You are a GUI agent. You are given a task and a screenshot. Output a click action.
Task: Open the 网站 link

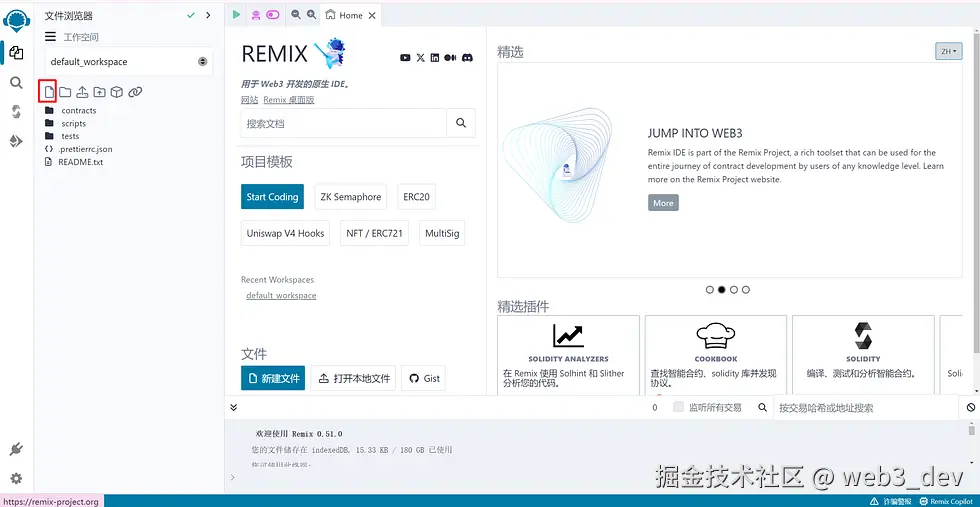[x=249, y=100]
